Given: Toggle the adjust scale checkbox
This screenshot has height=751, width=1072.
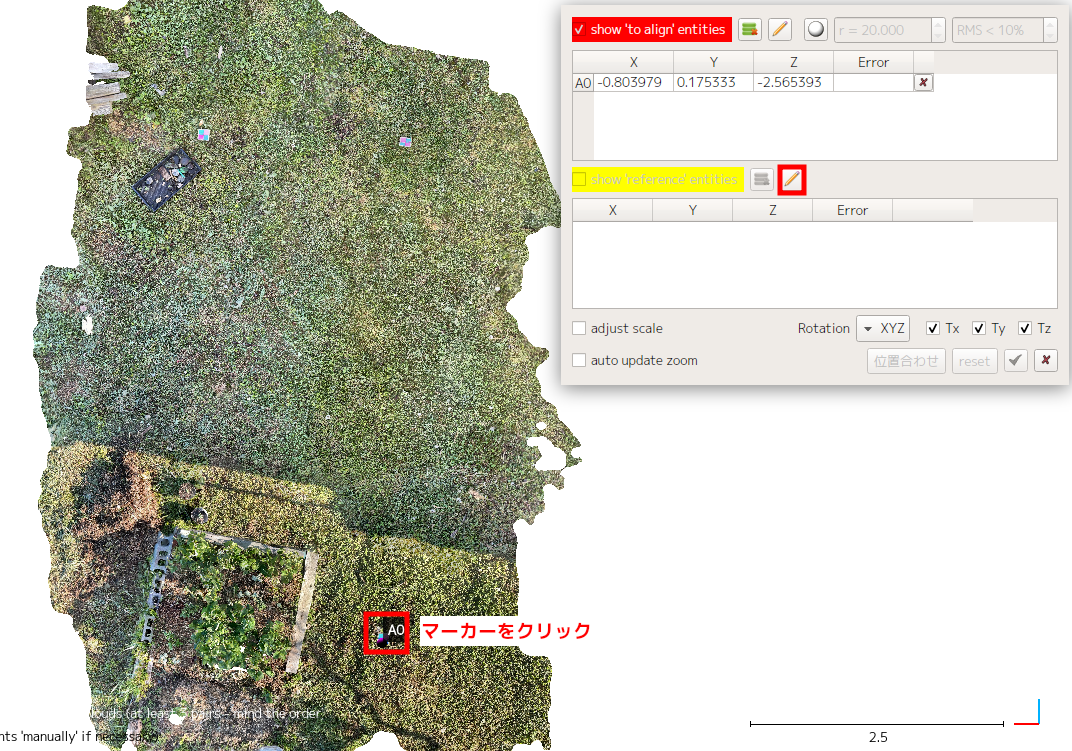Looking at the screenshot, I should [579, 328].
